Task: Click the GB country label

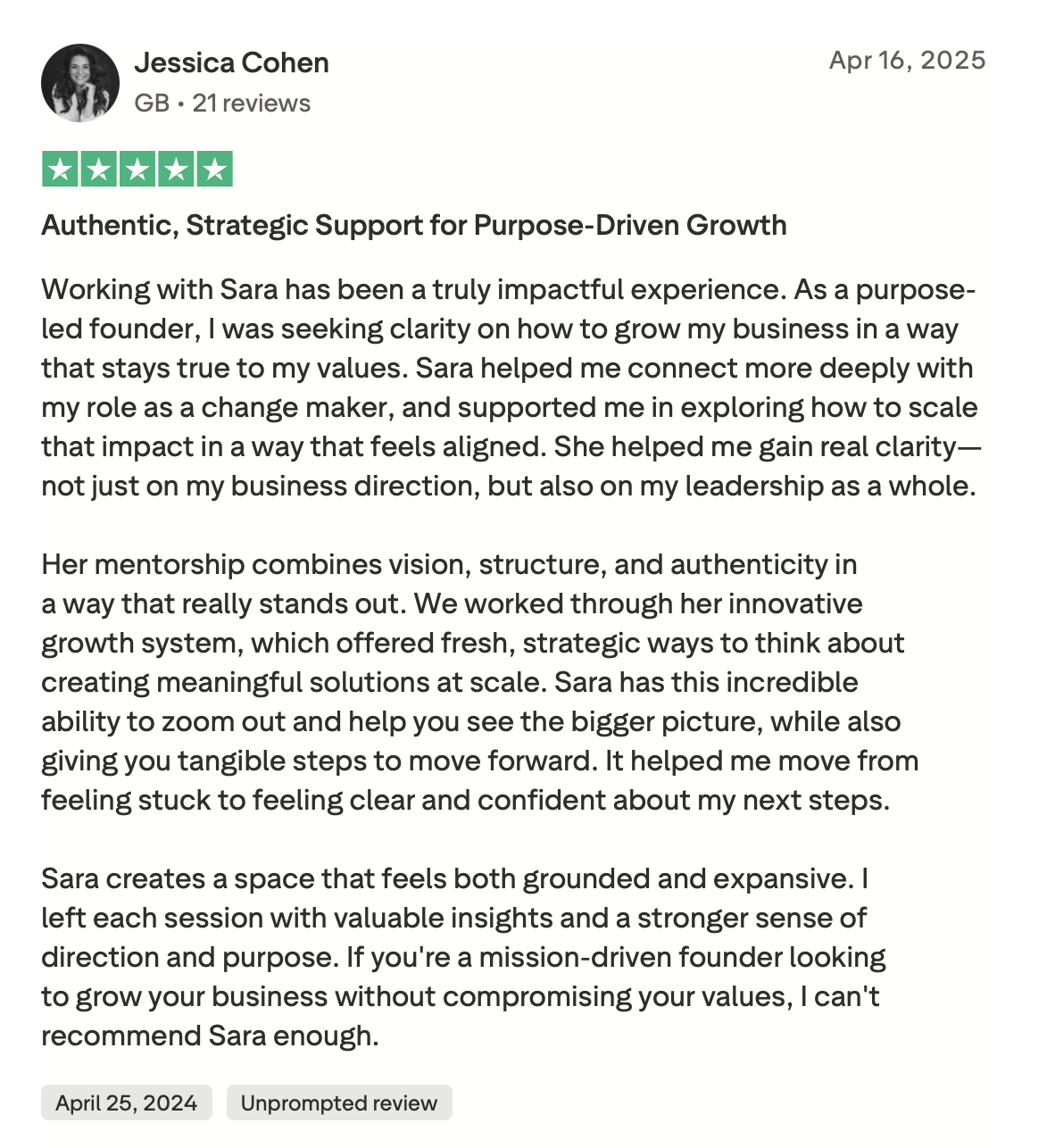Action: 152,103
